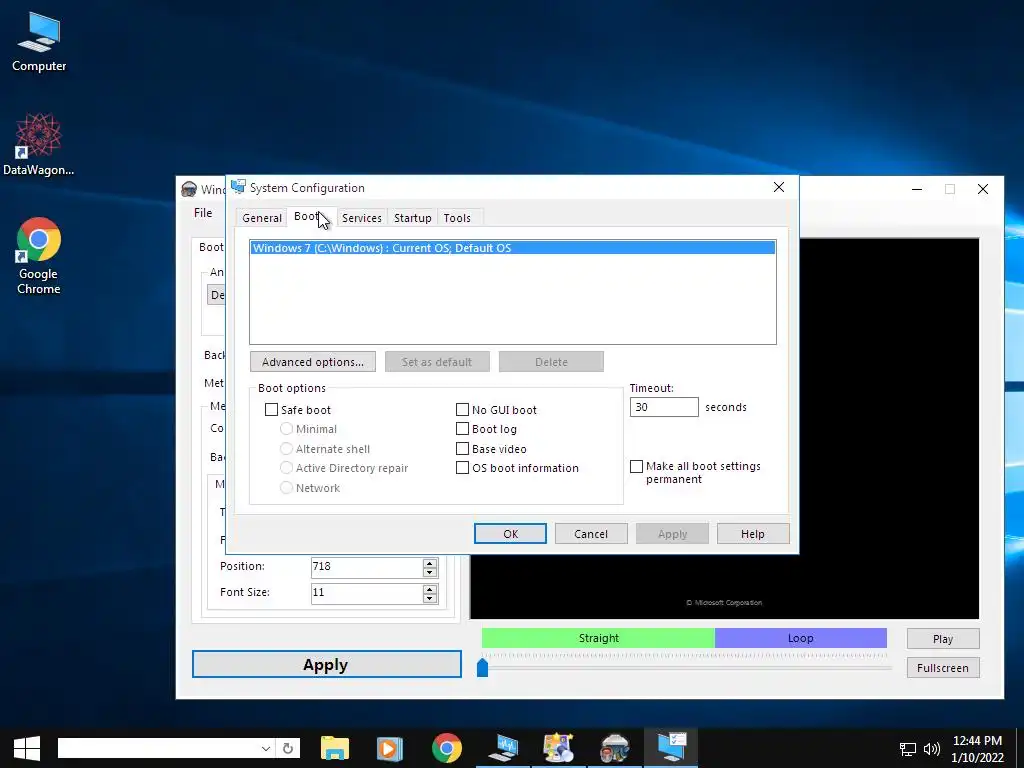1024x768 pixels.
Task: Switch to the Services tab
Action: tap(361, 218)
